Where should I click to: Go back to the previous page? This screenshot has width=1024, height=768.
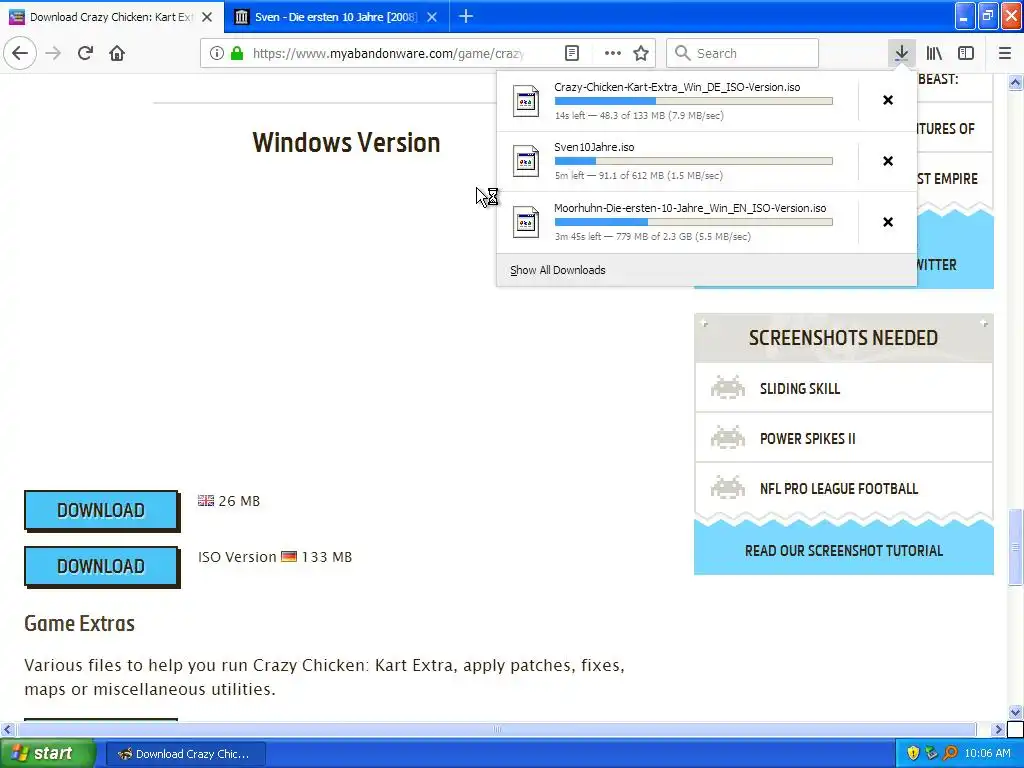point(20,53)
